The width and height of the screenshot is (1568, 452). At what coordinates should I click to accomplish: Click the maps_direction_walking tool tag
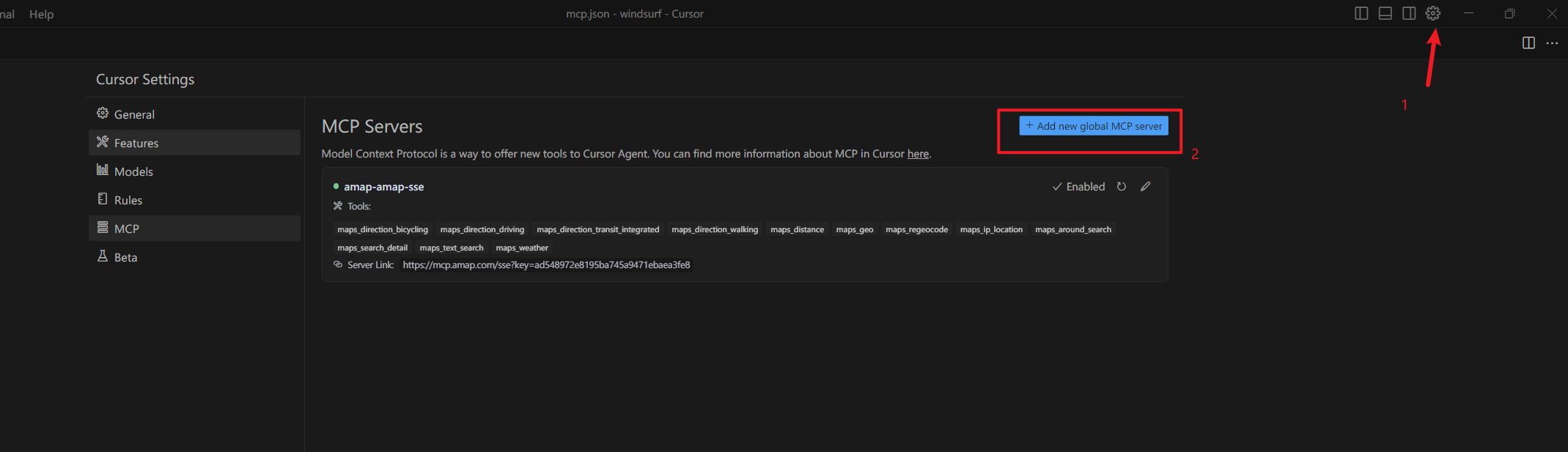pyautogui.click(x=715, y=229)
